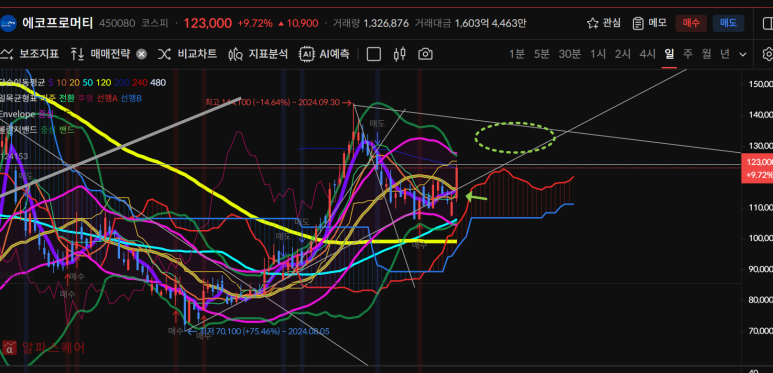The width and height of the screenshot is (773, 373).
Task: Select the 일 daily timeframe
Action: click(669, 54)
